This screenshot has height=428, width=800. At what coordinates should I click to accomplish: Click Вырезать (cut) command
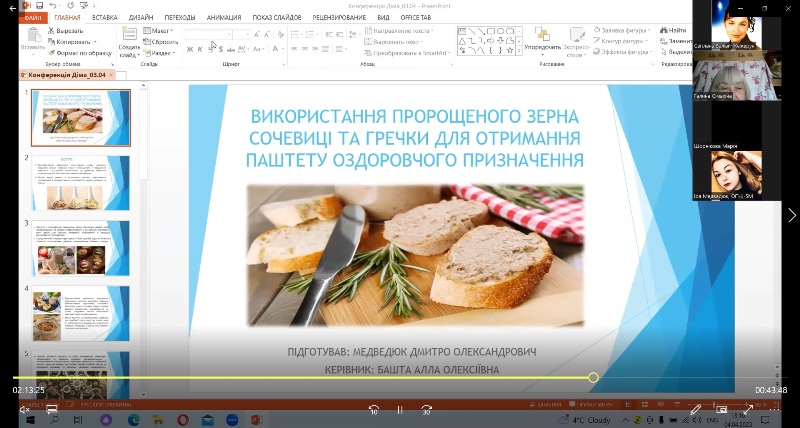[66, 31]
